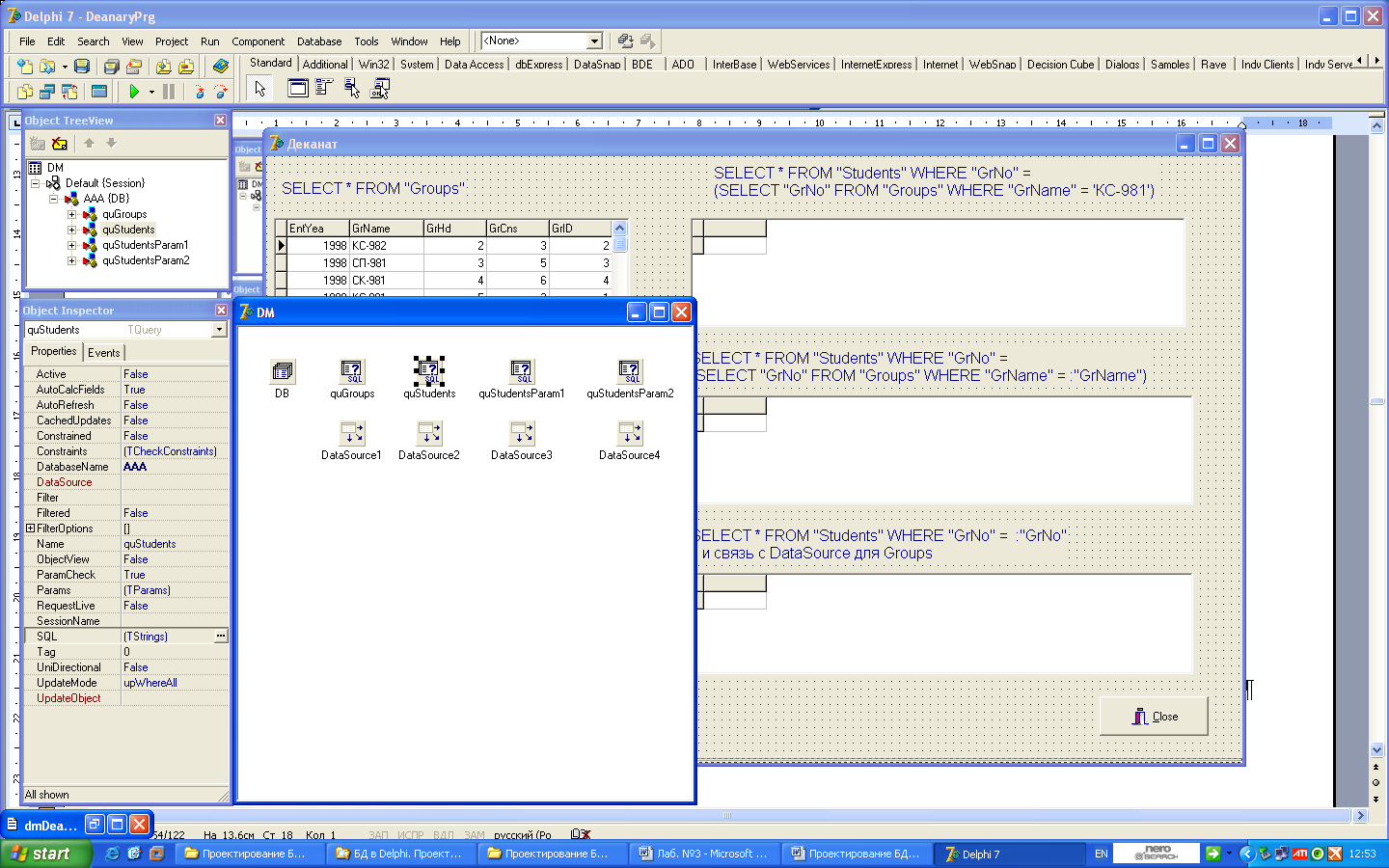The width and height of the screenshot is (1389, 868).
Task: Select the quStudentsParam2 query component
Action: pyautogui.click(x=630, y=371)
